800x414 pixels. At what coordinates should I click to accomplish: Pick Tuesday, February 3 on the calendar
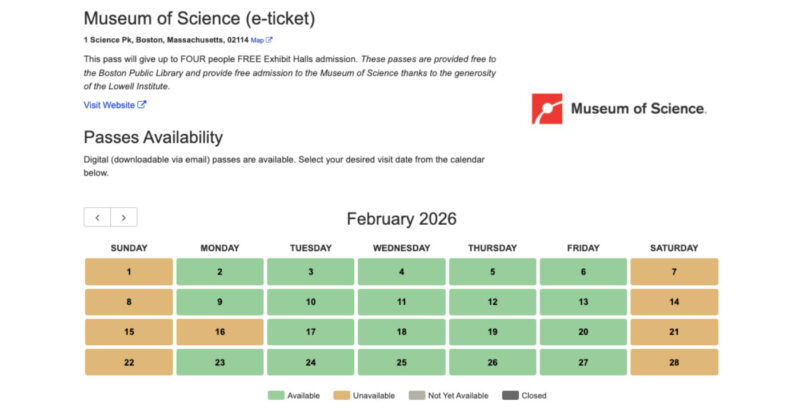point(311,272)
